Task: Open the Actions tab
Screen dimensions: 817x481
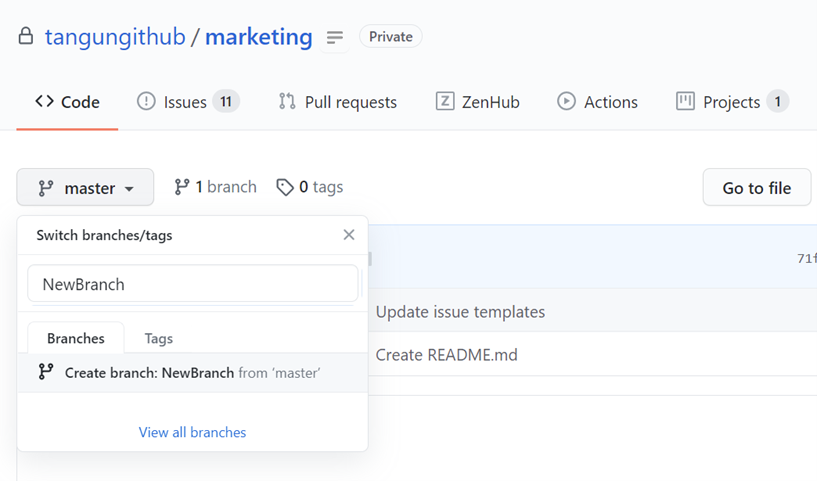Action: (598, 102)
